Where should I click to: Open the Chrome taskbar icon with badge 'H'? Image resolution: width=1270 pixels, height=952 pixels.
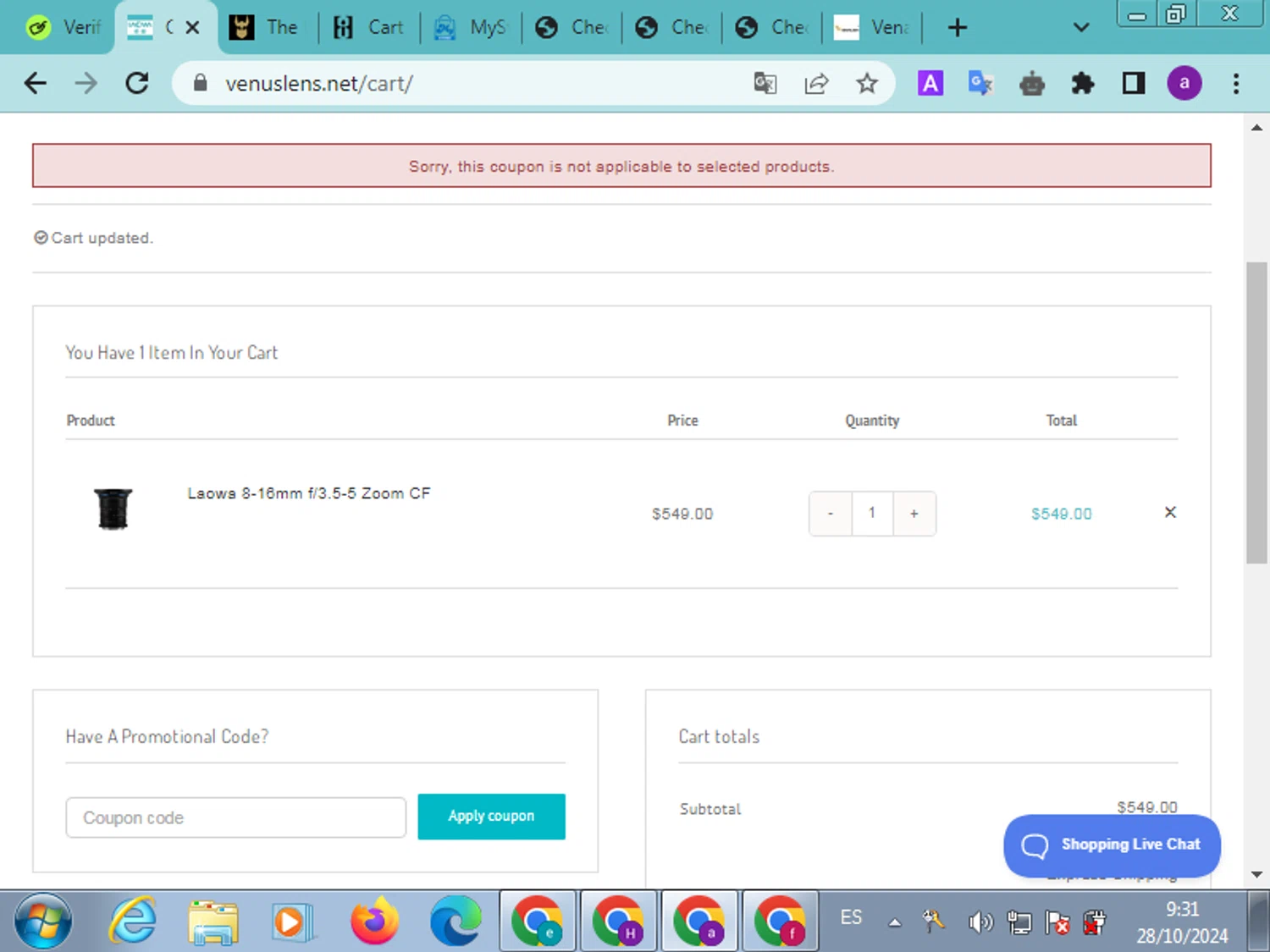click(x=618, y=921)
